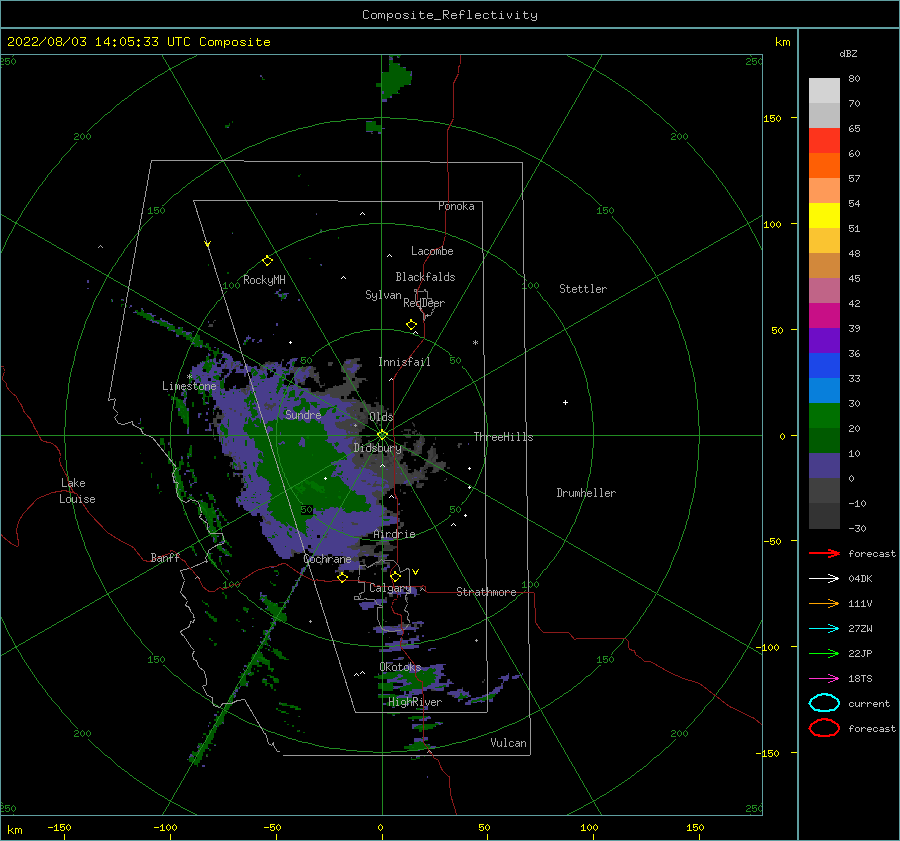This screenshot has height=841, width=900.
Task: Click the RockyMH label
Action: click(264, 280)
